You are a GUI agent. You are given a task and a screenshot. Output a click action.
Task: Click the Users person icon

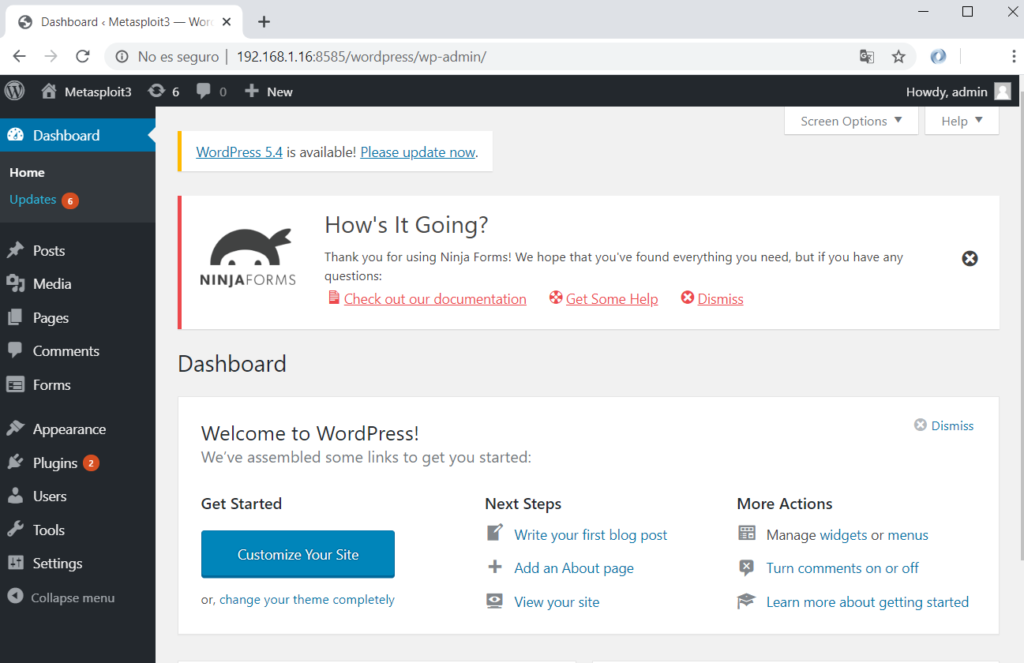coord(16,496)
